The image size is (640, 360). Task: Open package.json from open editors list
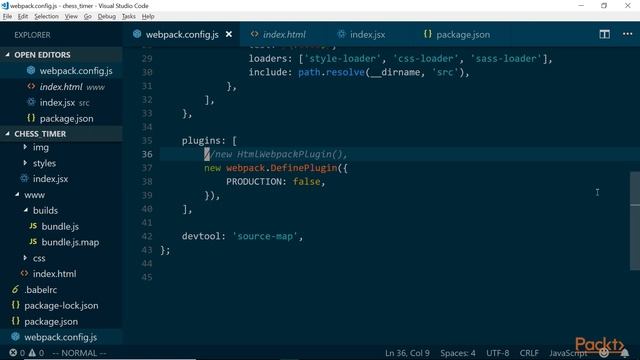[61, 118]
